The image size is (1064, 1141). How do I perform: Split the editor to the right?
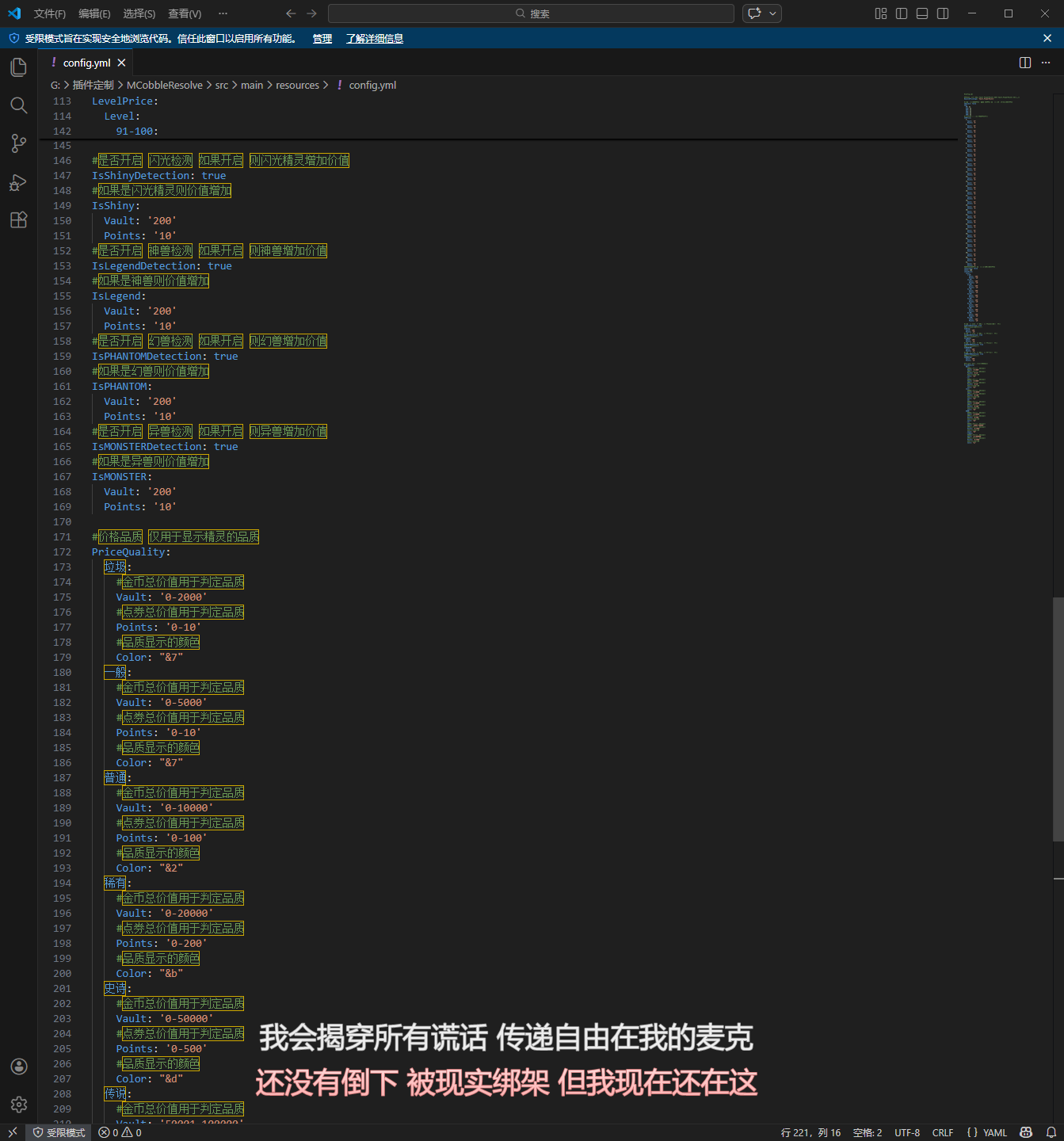1025,63
